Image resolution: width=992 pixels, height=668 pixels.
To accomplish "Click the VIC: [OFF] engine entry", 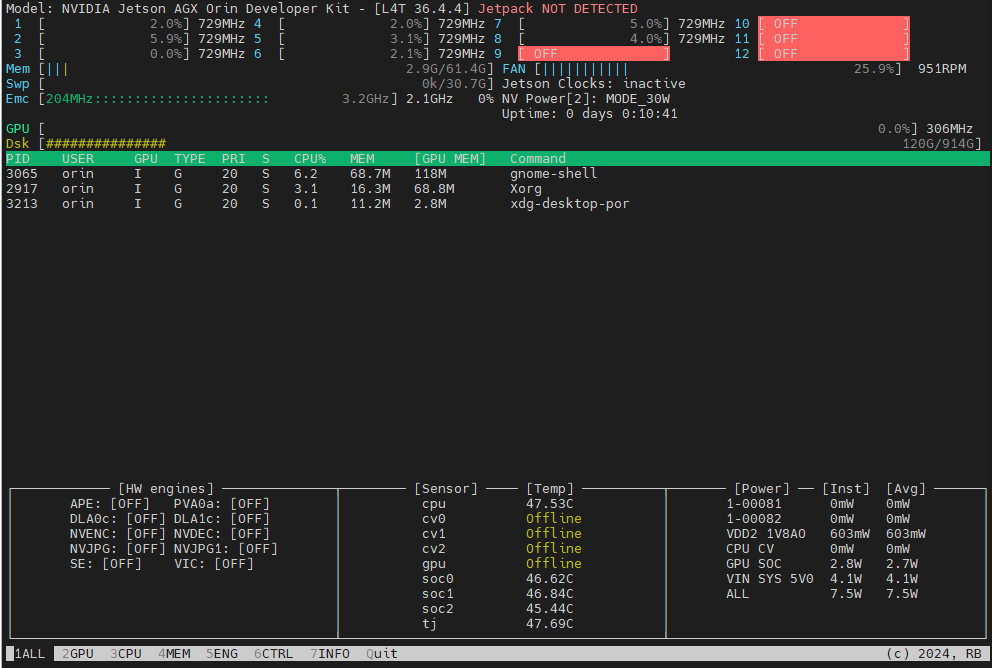I will point(214,564).
